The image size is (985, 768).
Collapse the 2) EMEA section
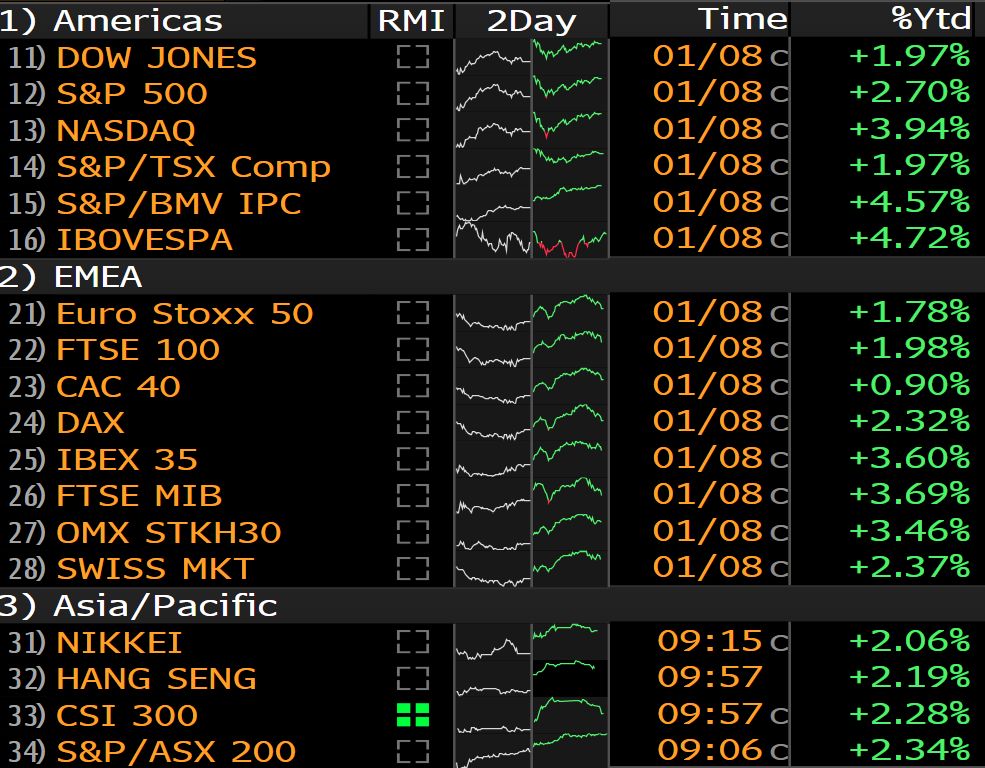tap(71, 277)
